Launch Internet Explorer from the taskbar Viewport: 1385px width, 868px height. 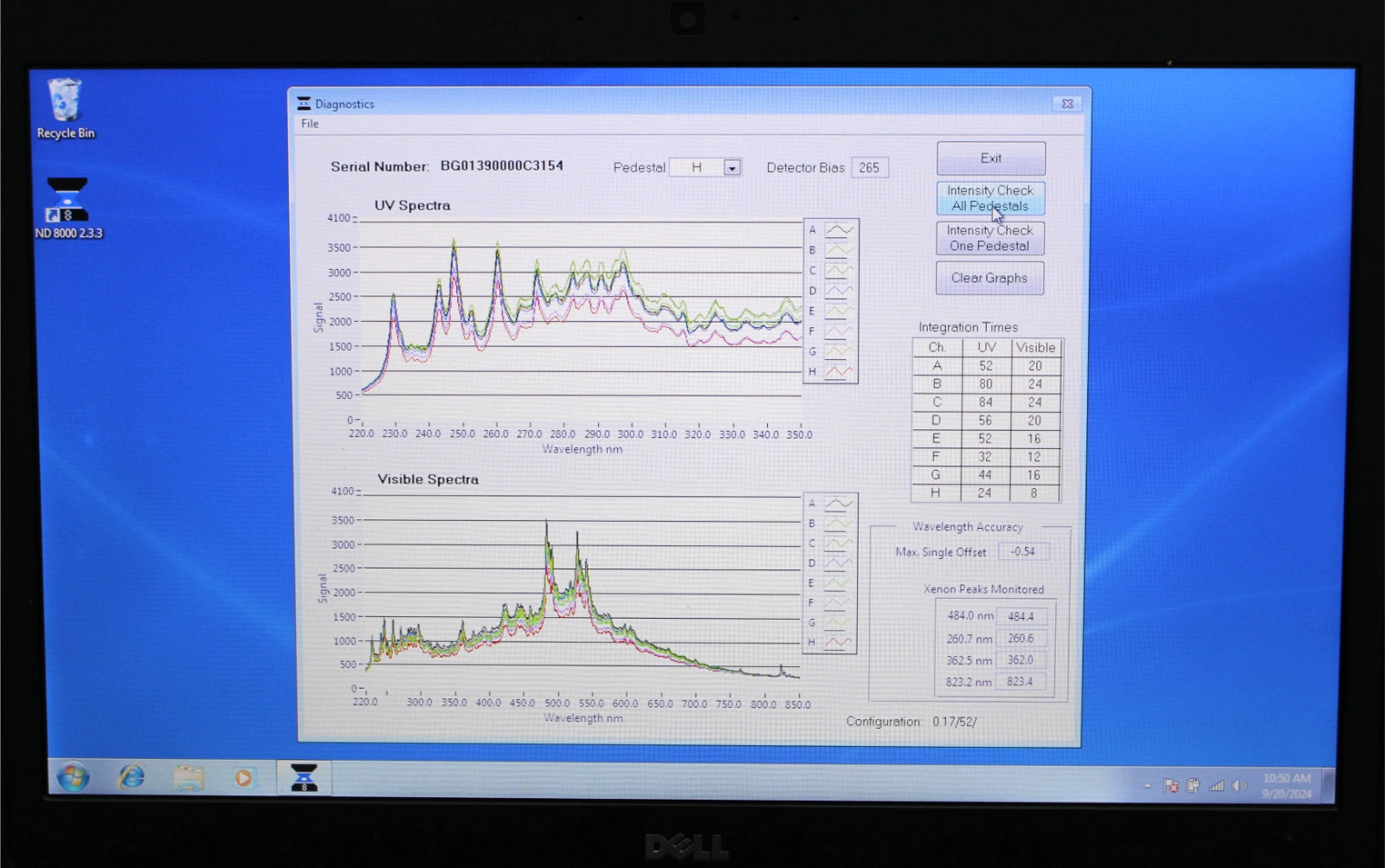coord(132,777)
